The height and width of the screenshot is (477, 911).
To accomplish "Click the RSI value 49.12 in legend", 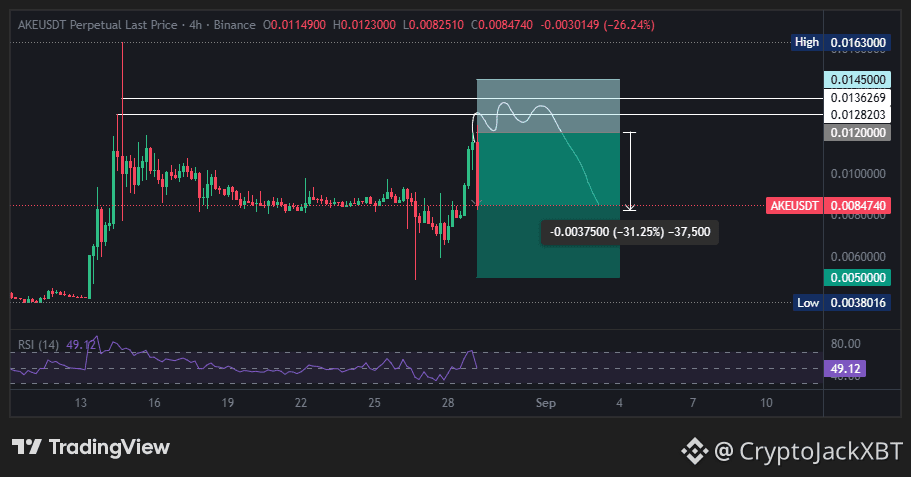I will 80,345.
